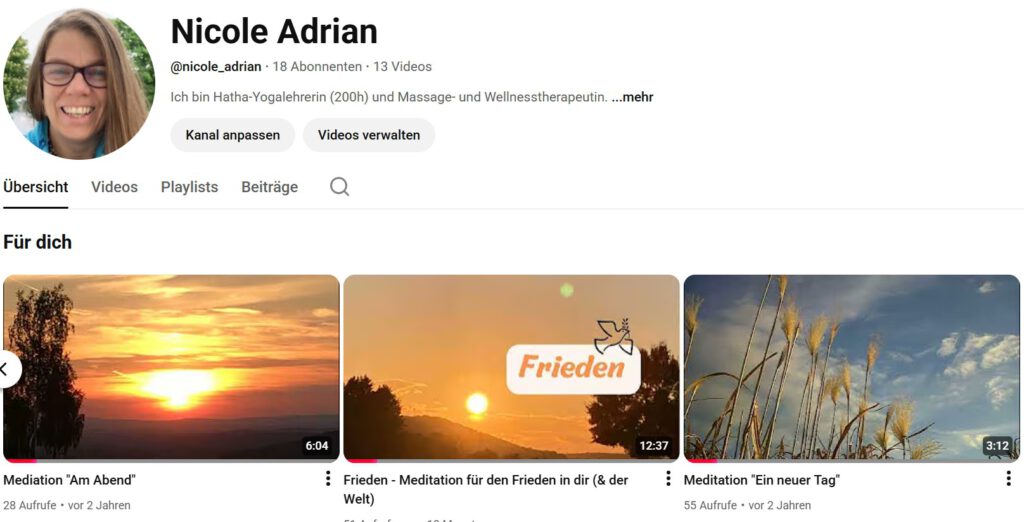Open three-dot menu for "Ein neuer Tag"
This screenshot has width=1024, height=522.
point(1008,479)
